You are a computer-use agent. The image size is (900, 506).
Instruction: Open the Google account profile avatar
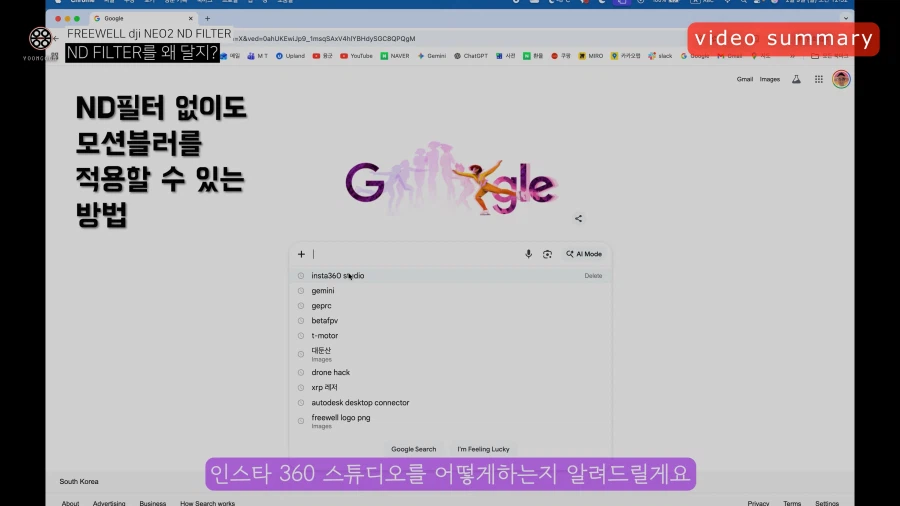click(x=841, y=79)
